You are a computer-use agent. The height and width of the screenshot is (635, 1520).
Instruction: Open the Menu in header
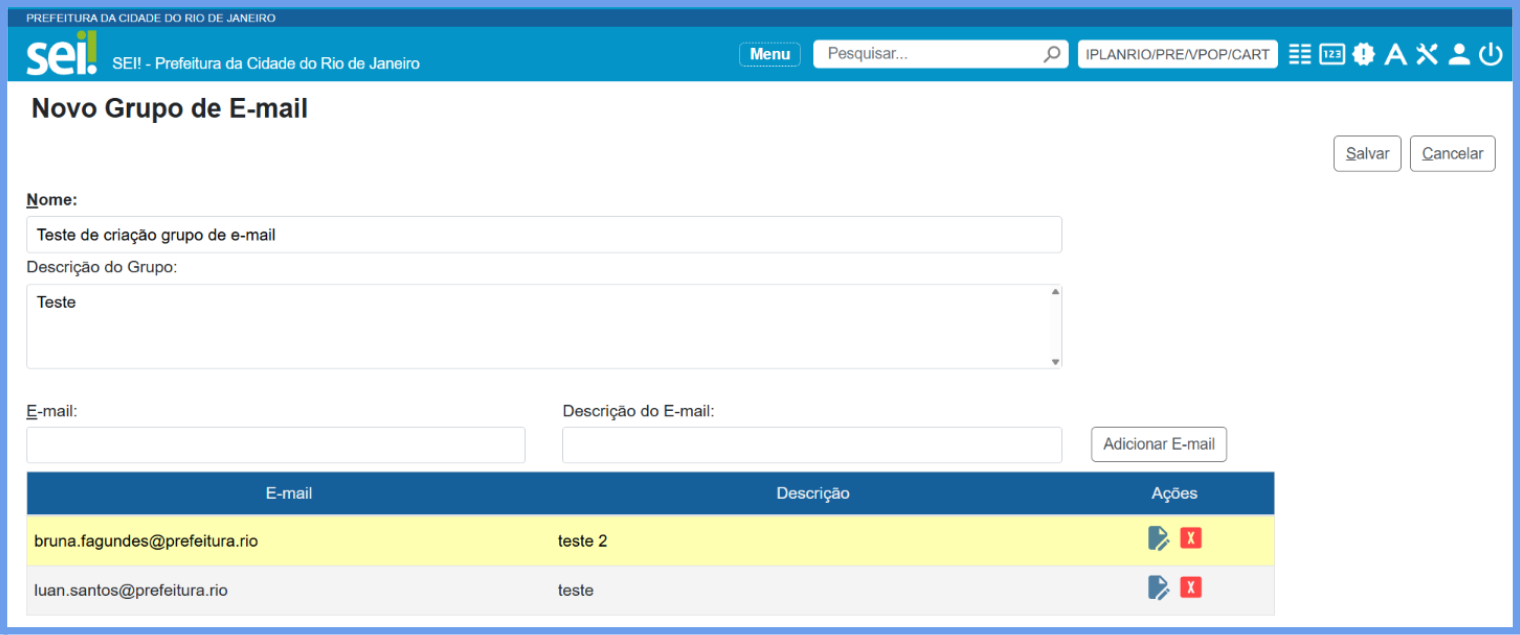click(769, 54)
